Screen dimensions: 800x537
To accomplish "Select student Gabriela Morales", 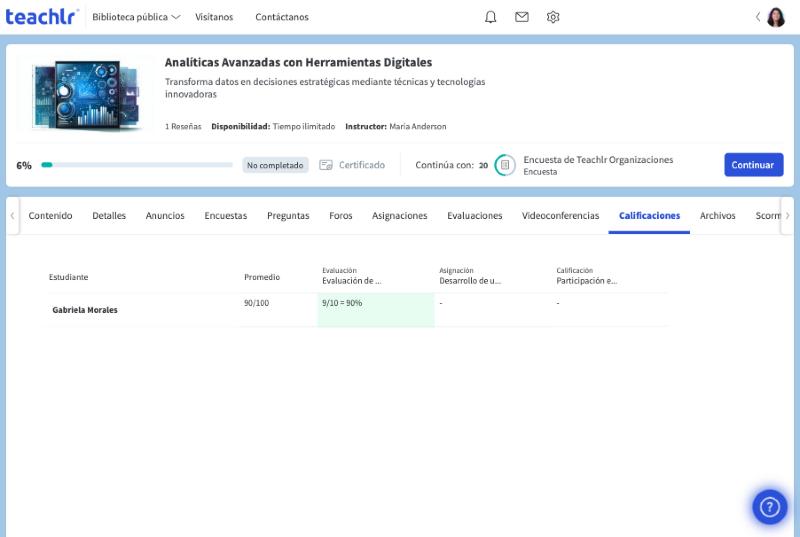I will click(x=85, y=310).
